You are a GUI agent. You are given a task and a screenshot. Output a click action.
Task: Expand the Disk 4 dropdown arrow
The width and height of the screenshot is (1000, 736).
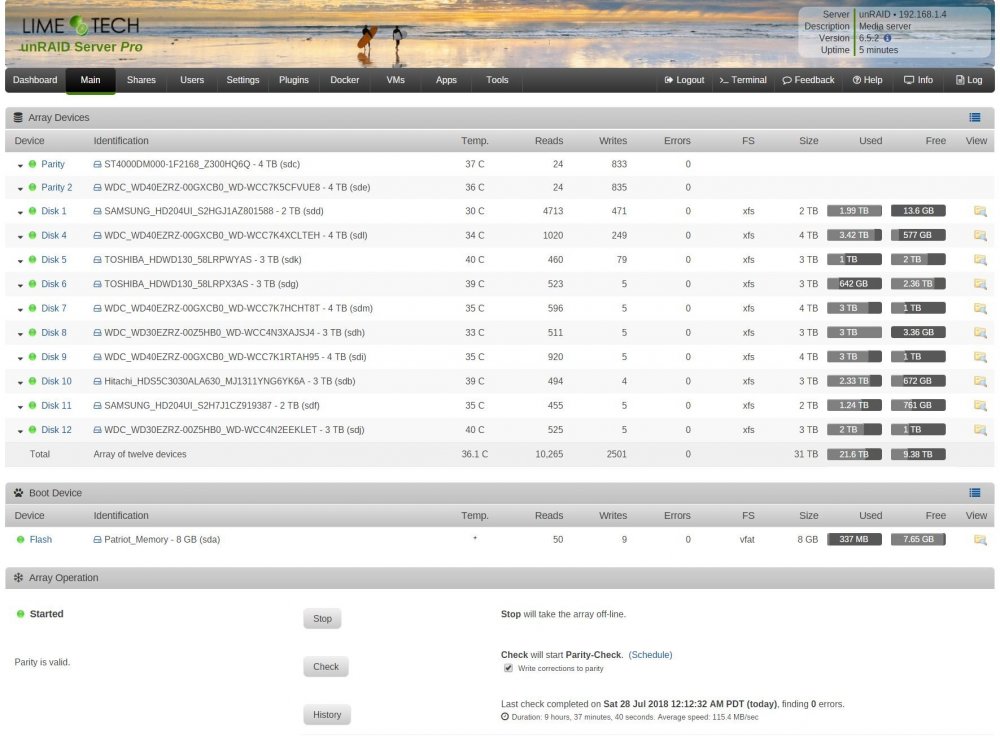tap(20, 237)
